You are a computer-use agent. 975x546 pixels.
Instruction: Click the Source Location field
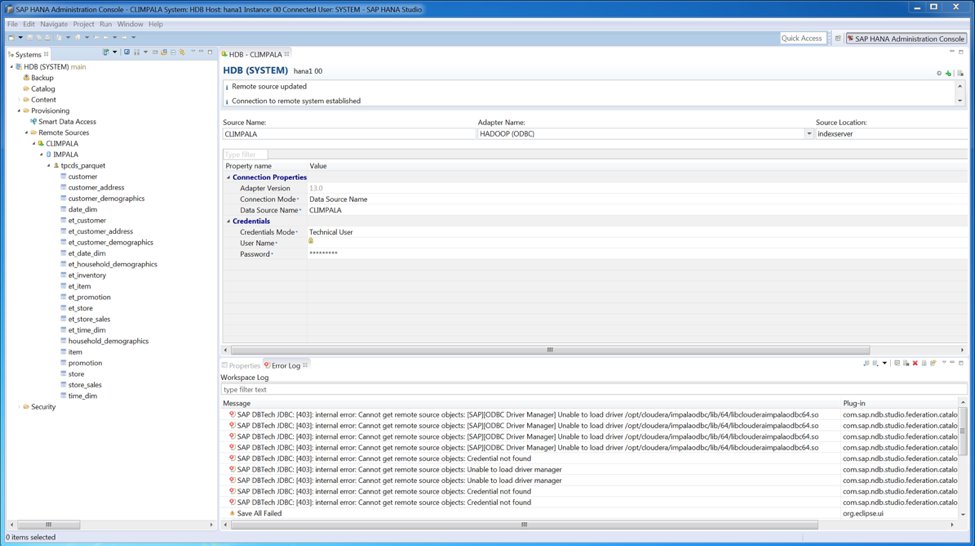pos(891,134)
